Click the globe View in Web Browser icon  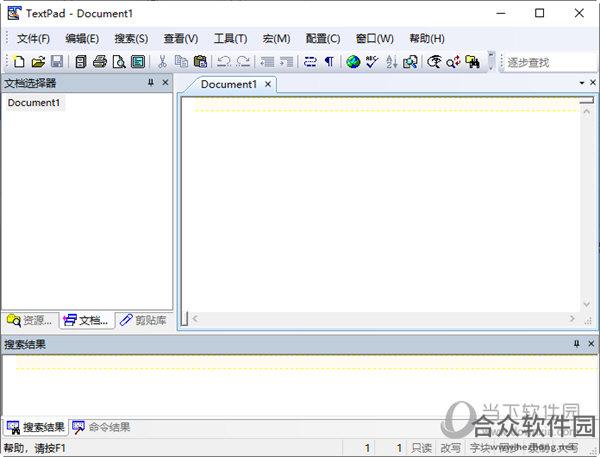[353, 61]
